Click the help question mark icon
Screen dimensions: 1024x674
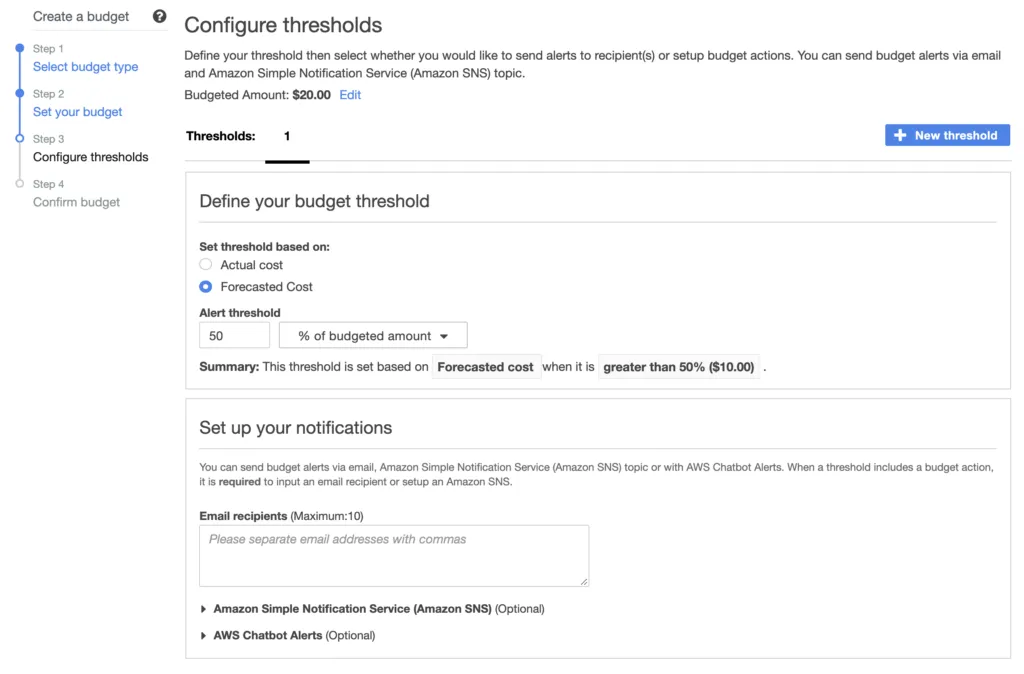[158, 16]
